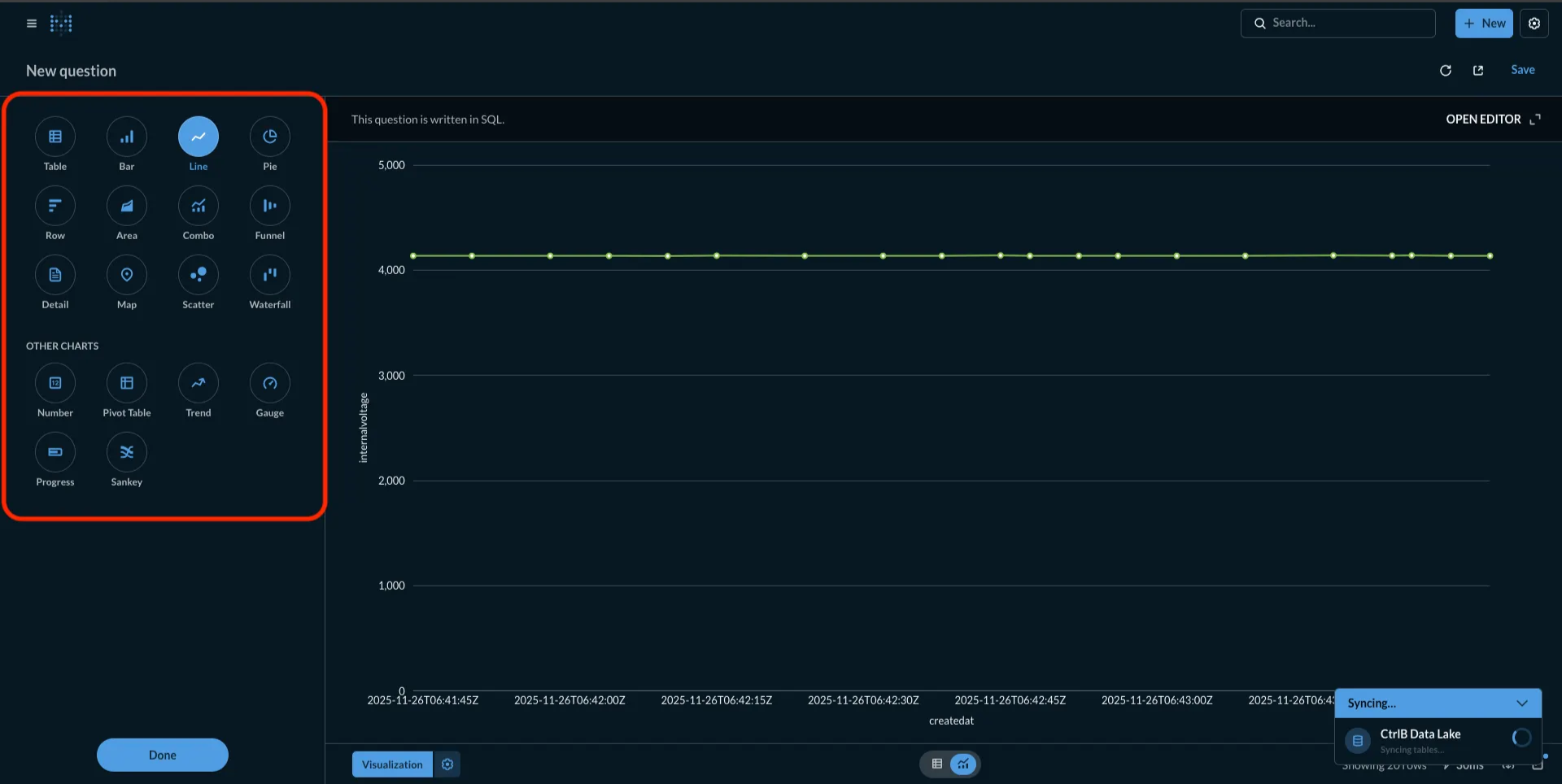Click inside the Search field

pyautogui.click(x=1338, y=23)
